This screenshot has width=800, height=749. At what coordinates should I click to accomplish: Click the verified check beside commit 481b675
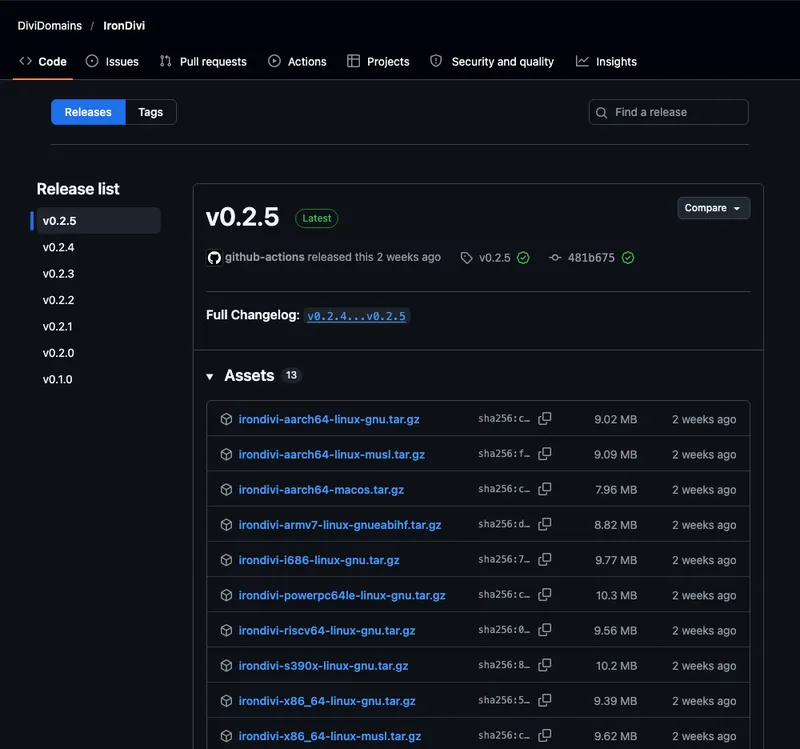[628, 258]
